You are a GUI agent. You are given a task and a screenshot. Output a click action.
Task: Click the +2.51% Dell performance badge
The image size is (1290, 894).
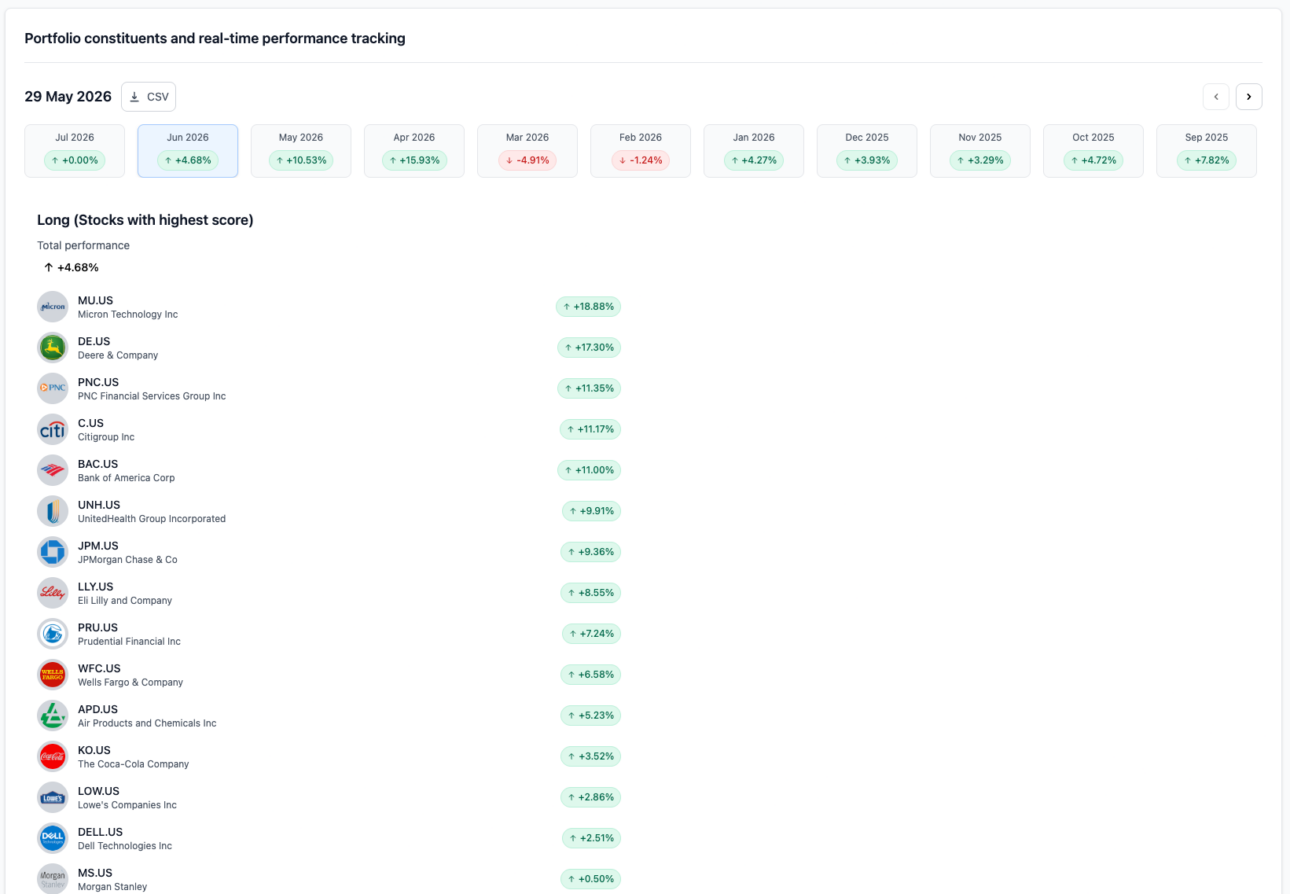[x=591, y=838]
